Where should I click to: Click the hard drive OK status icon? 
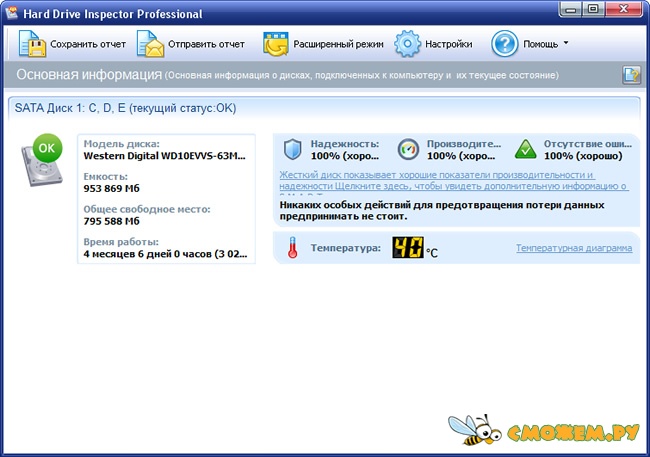pos(42,160)
